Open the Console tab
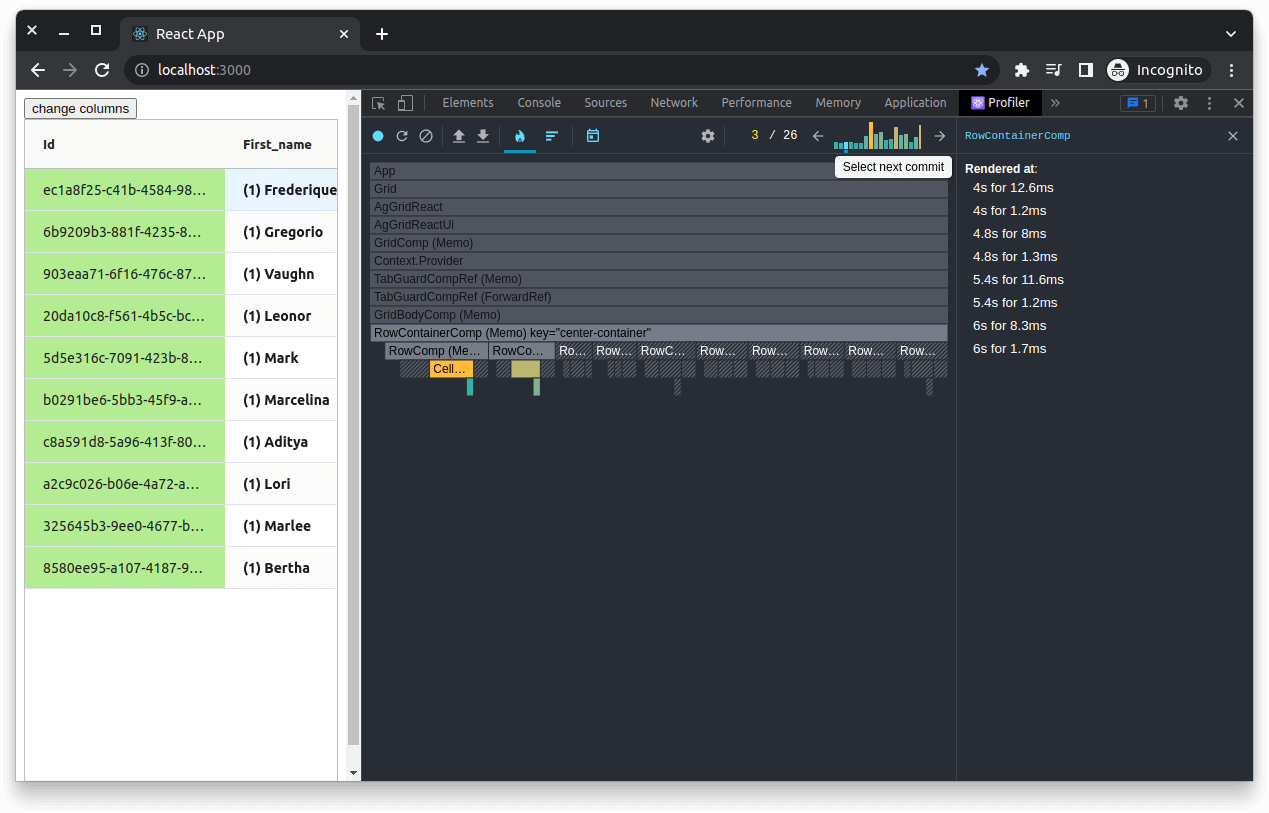The width and height of the screenshot is (1269, 813). coord(539,103)
